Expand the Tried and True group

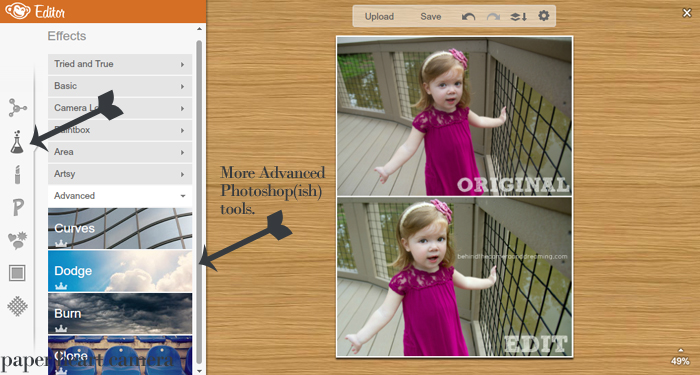click(x=120, y=64)
